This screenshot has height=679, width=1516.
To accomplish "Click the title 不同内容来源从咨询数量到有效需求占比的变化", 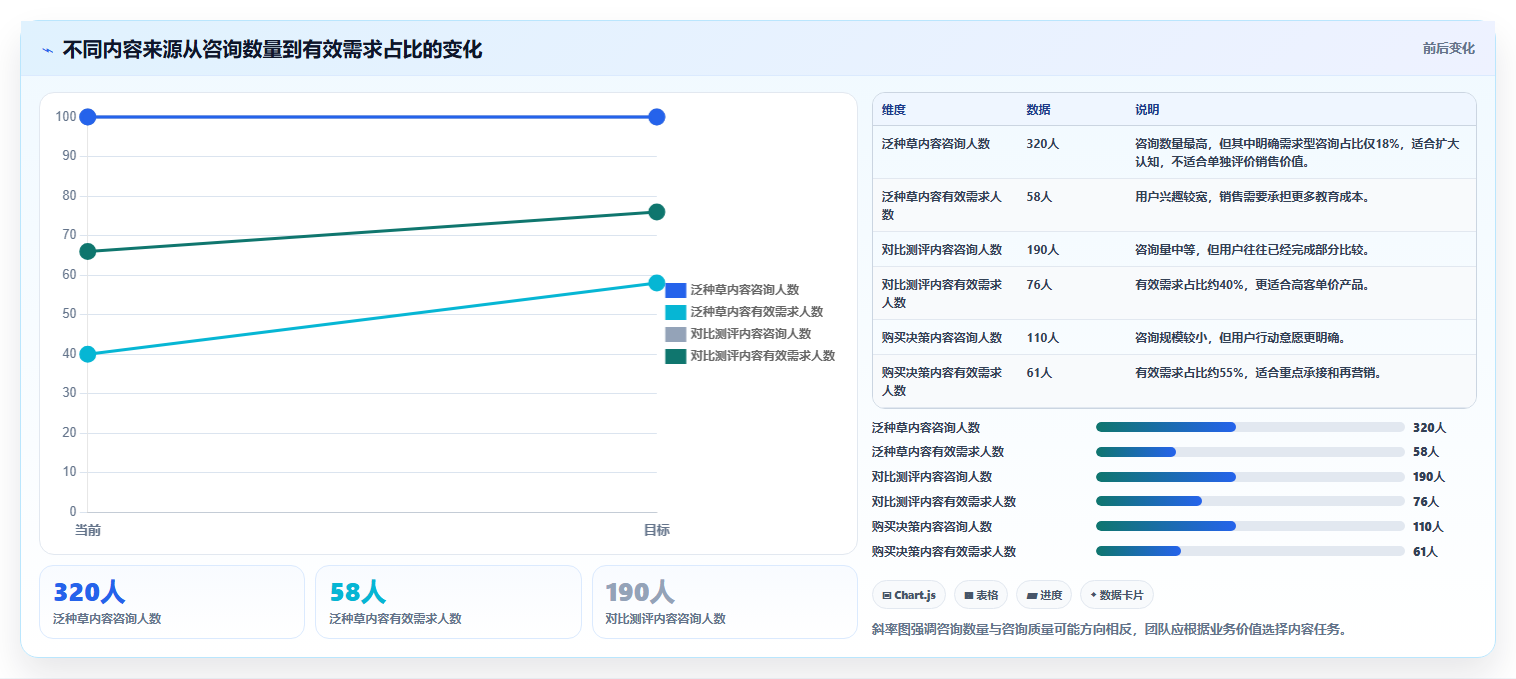I will [272, 50].
